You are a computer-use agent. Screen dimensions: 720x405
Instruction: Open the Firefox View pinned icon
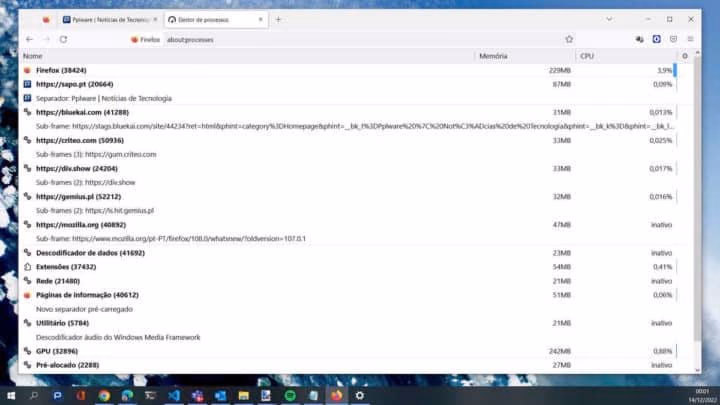pos(46,20)
